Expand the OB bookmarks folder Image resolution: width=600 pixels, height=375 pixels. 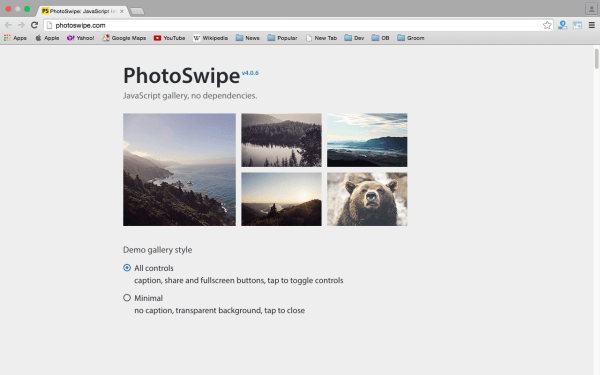point(380,38)
